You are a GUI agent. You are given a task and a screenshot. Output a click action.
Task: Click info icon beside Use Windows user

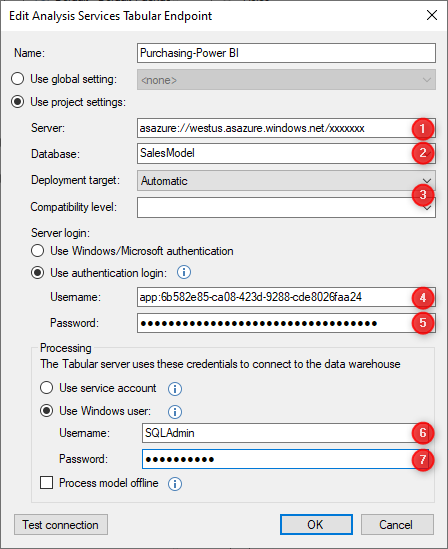click(175, 412)
